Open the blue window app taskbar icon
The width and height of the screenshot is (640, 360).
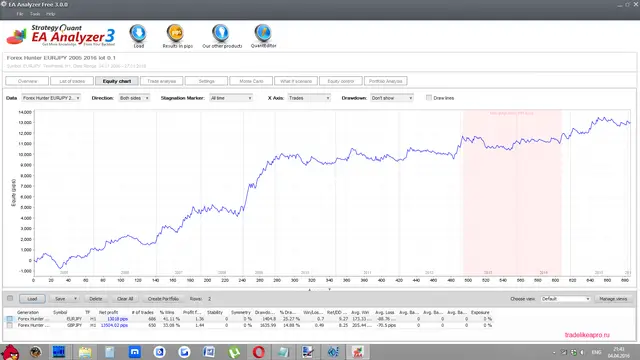pyautogui.click(x=59, y=352)
